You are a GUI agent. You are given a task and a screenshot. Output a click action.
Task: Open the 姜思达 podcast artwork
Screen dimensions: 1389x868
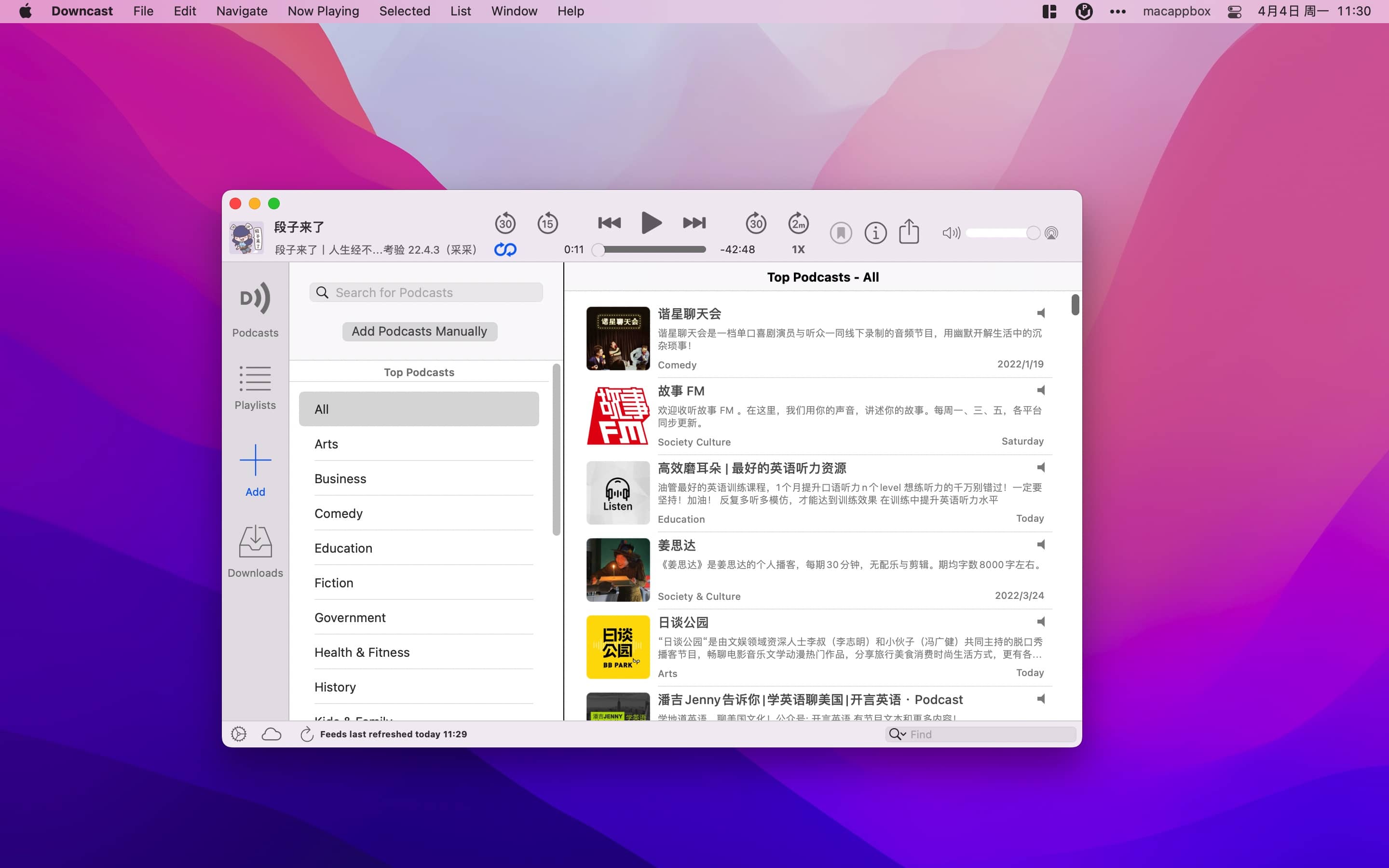click(618, 570)
